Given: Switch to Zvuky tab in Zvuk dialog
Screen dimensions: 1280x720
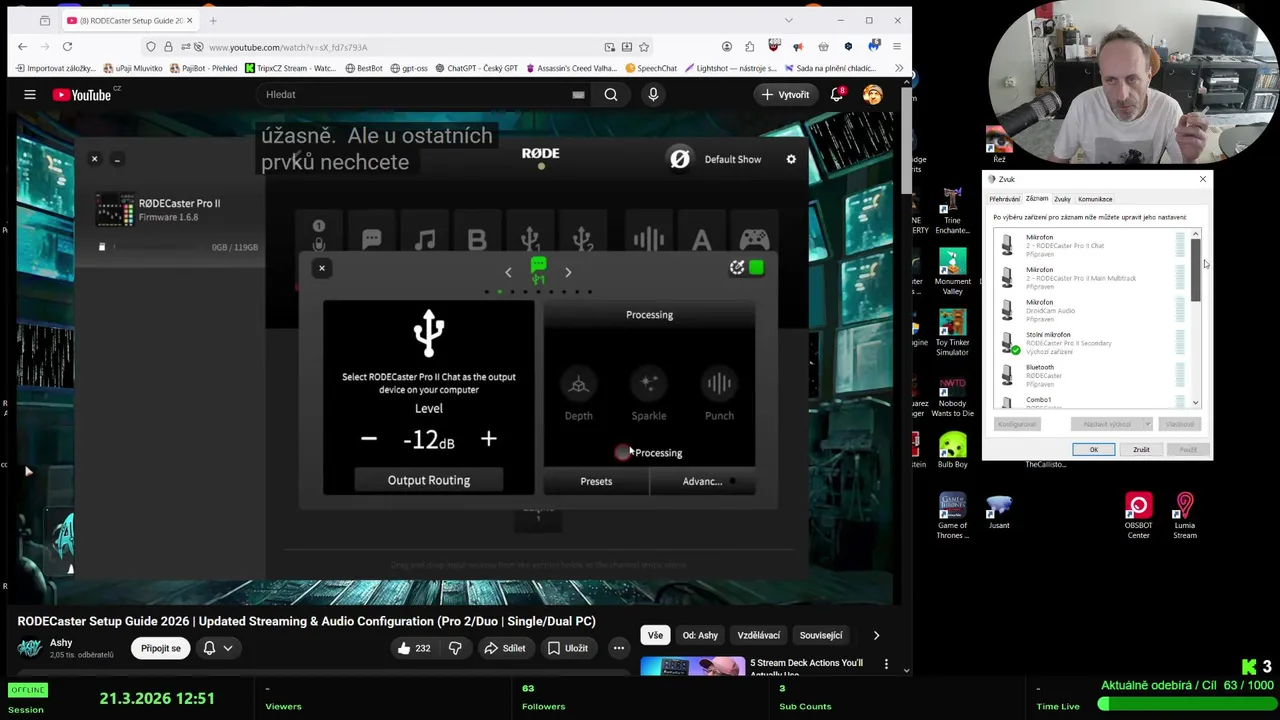Looking at the screenshot, I should [x=1062, y=199].
